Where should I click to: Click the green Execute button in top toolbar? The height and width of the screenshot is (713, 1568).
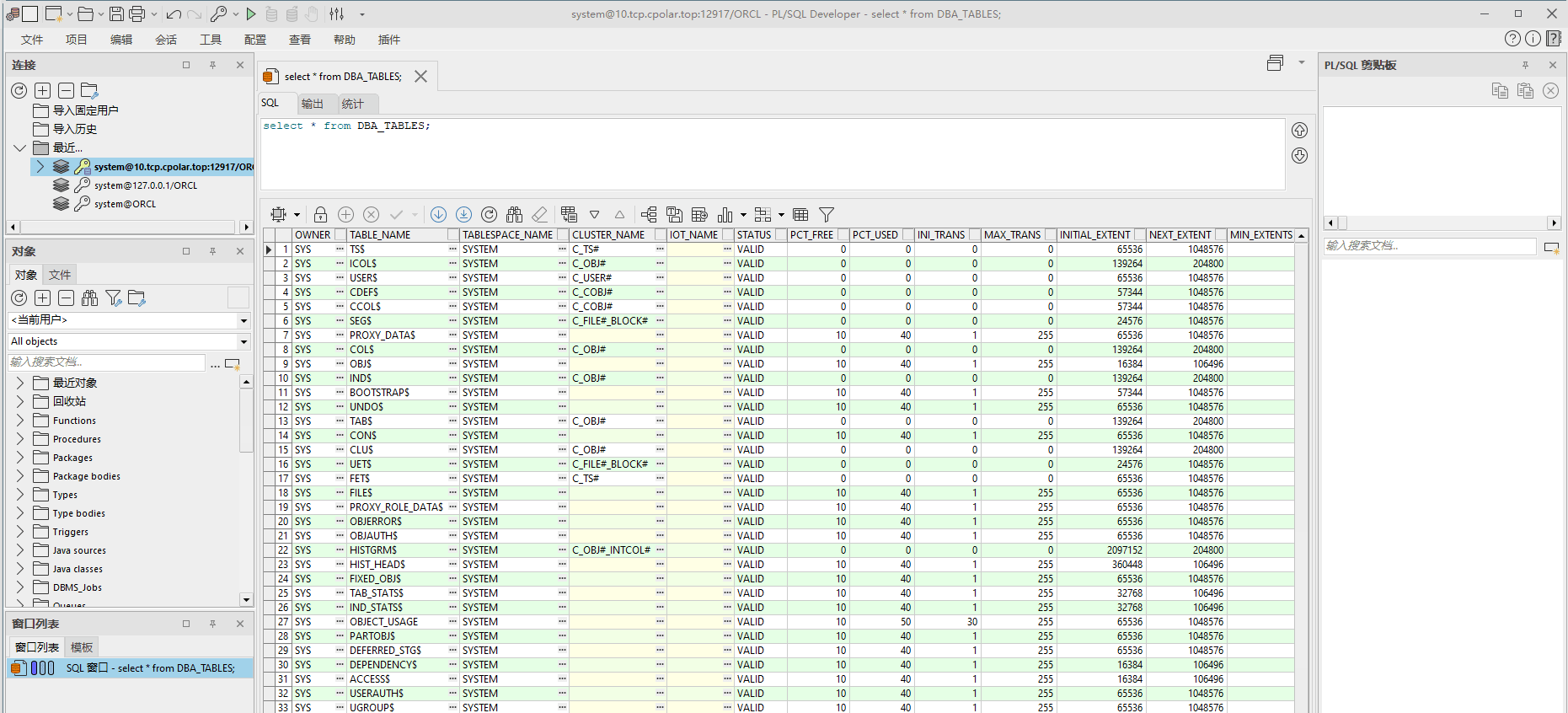[x=251, y=13]
